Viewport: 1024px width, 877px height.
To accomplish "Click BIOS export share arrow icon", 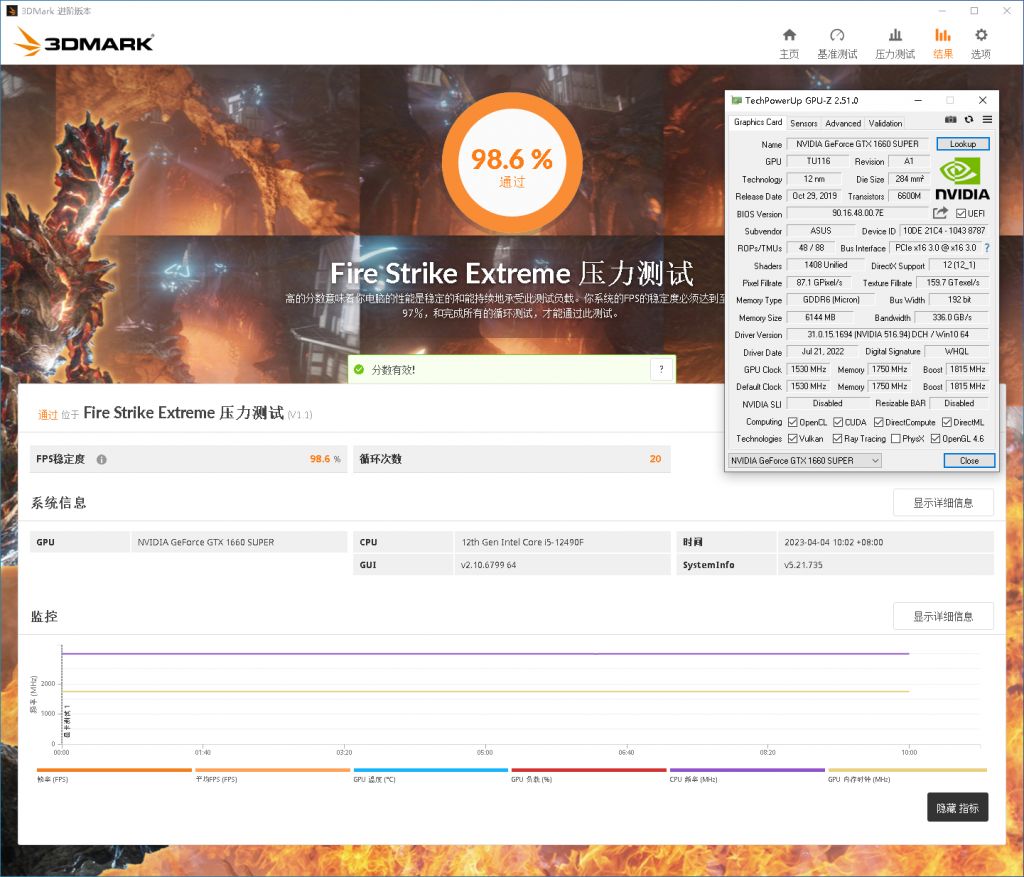I will click(940, 213).
